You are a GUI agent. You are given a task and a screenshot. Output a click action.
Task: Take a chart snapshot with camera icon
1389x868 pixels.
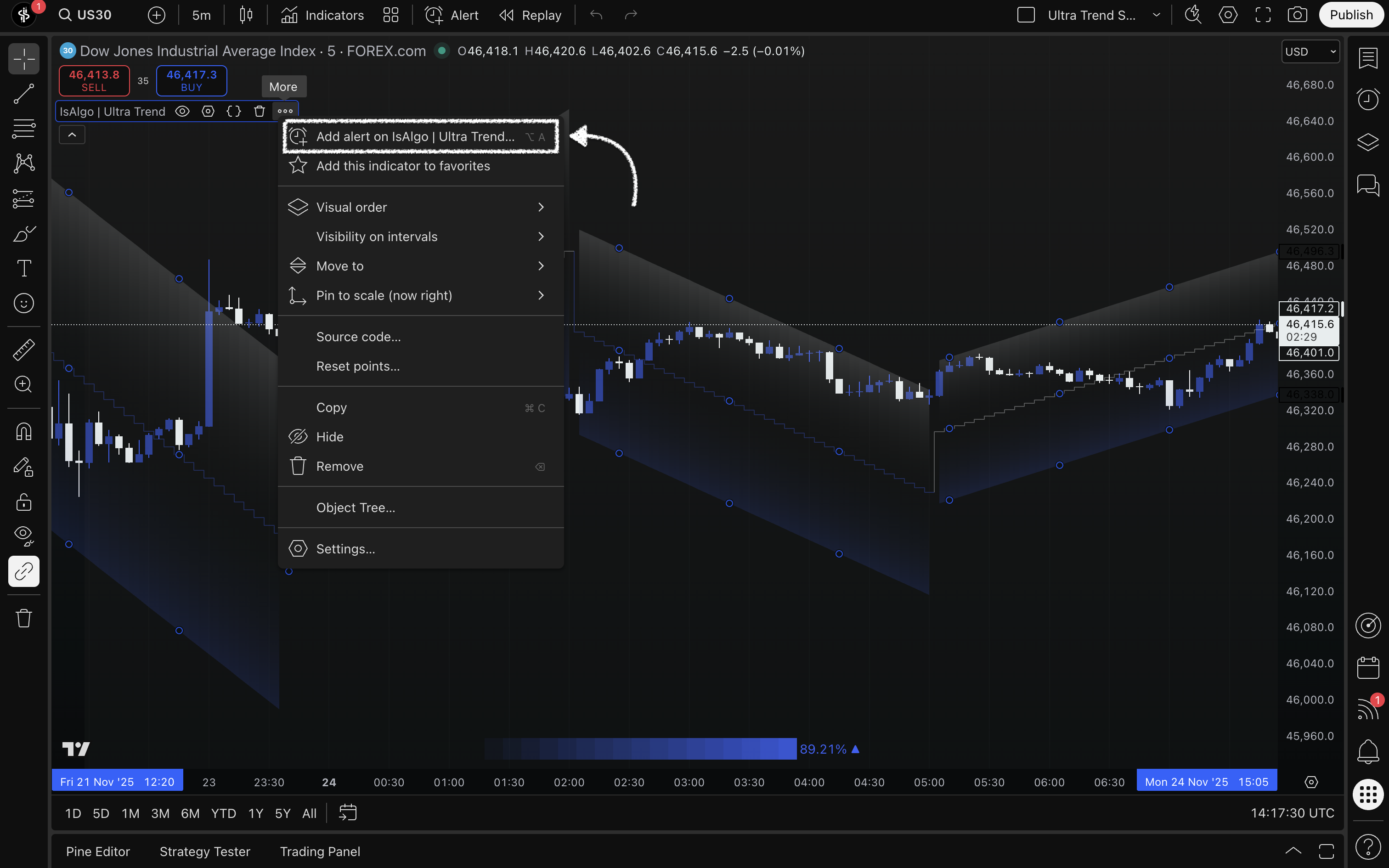tap(1297, 15)
